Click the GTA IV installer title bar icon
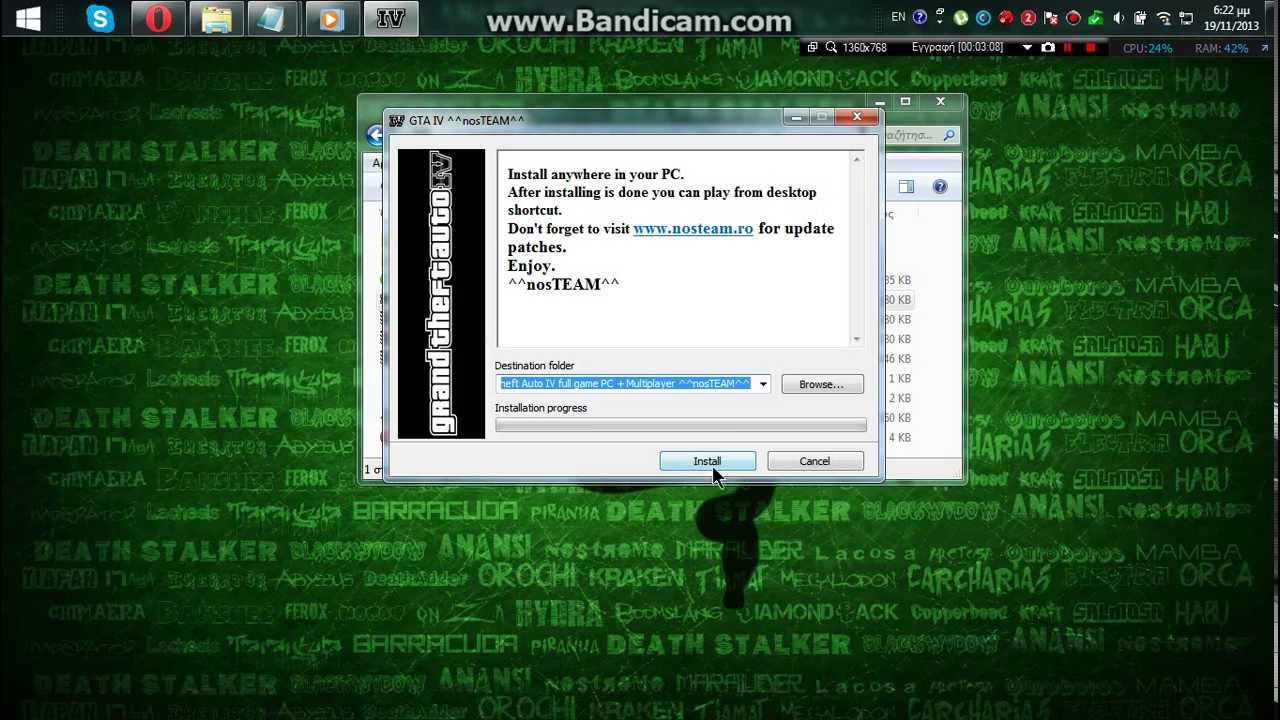Image resolution: width=1280 pixels, height=720 pixels. coord(396,121)
